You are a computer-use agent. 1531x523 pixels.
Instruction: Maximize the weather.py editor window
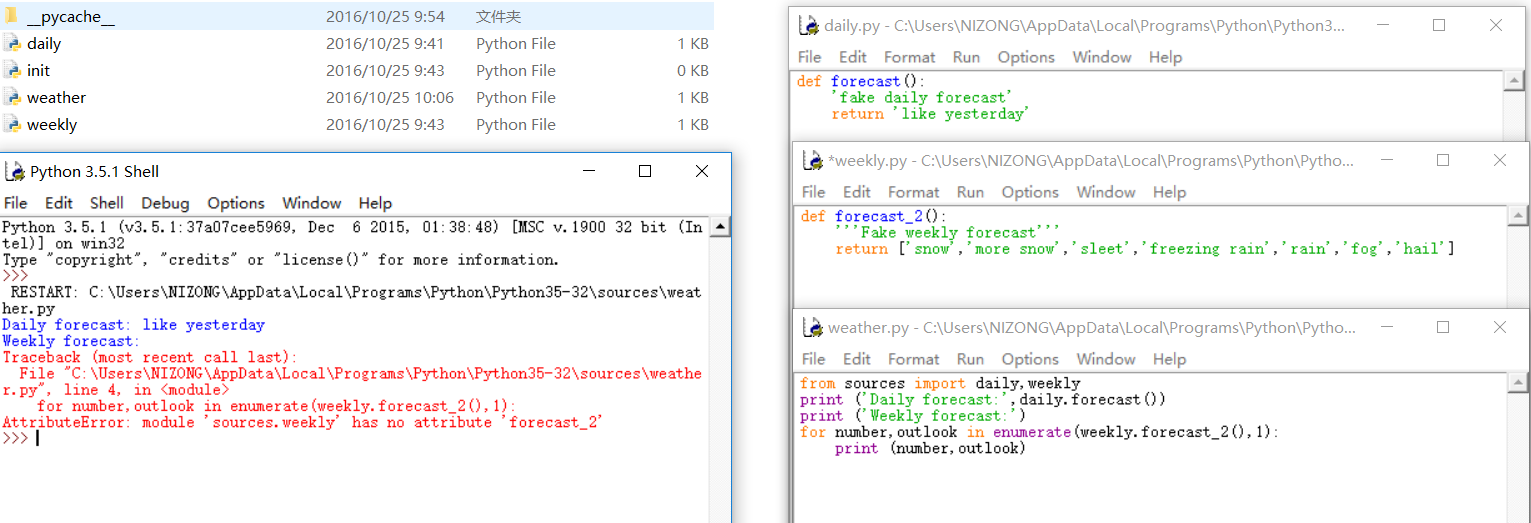1443,327
